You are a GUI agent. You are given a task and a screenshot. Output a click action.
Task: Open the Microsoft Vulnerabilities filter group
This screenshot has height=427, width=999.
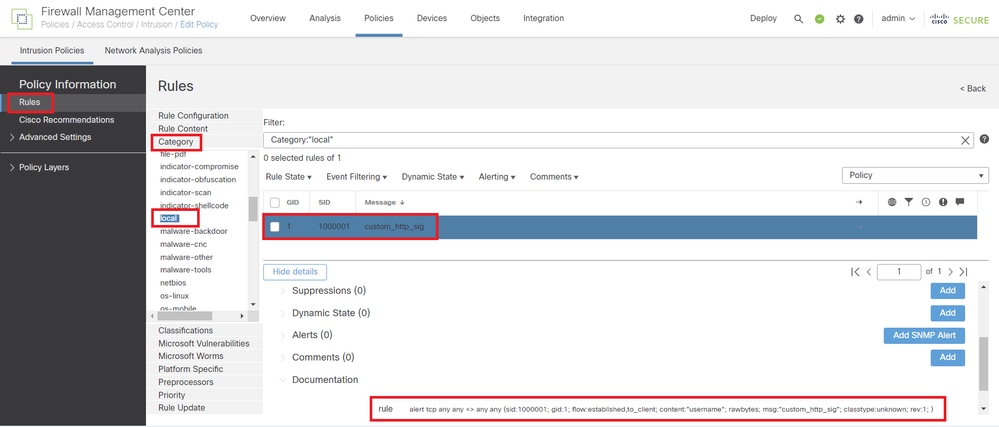click(204, 344)
